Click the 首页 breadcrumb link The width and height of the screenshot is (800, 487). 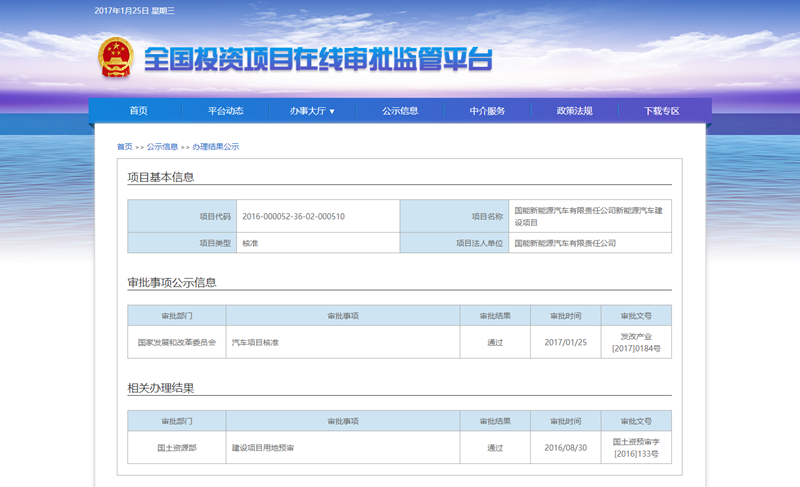click(x=124, y=147)
